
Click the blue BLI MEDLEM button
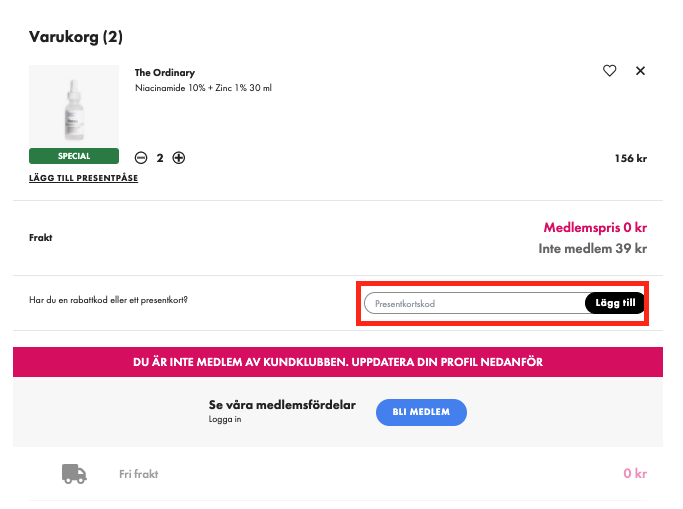point(421,412)
